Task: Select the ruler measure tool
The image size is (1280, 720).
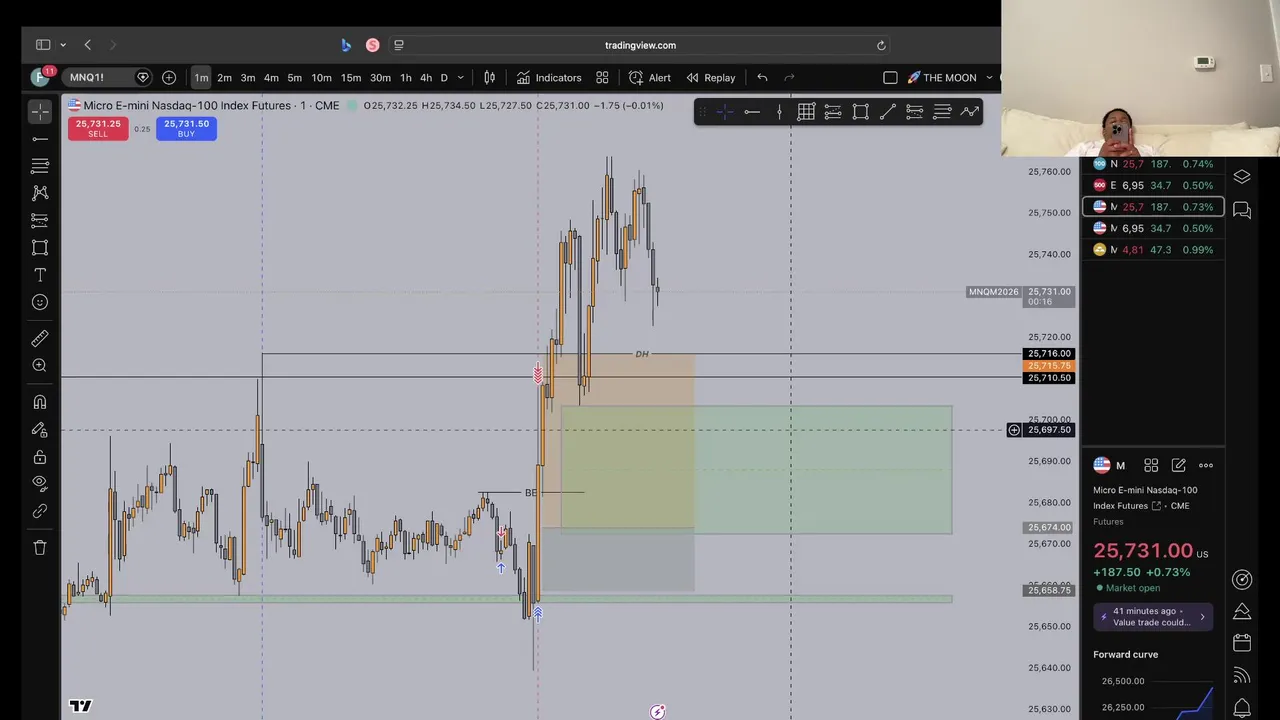Action: coord(40,339)
